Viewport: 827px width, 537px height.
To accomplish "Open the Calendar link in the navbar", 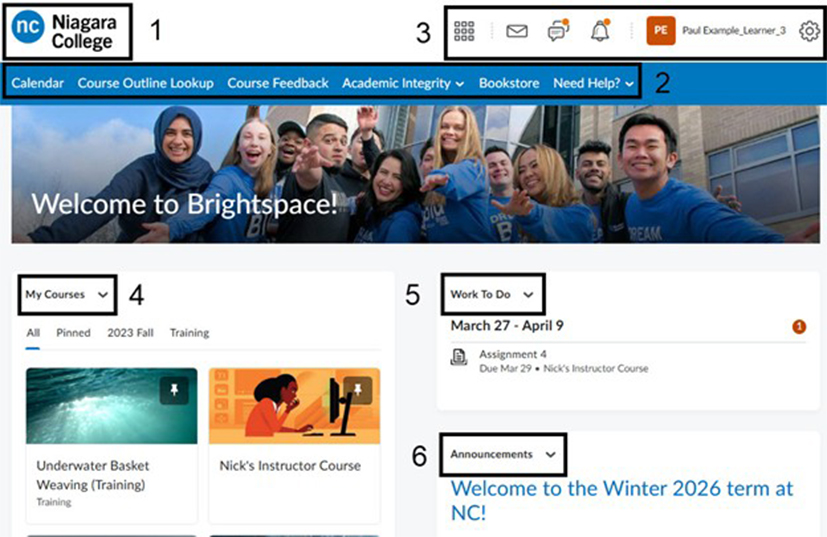I will point(37,83).
